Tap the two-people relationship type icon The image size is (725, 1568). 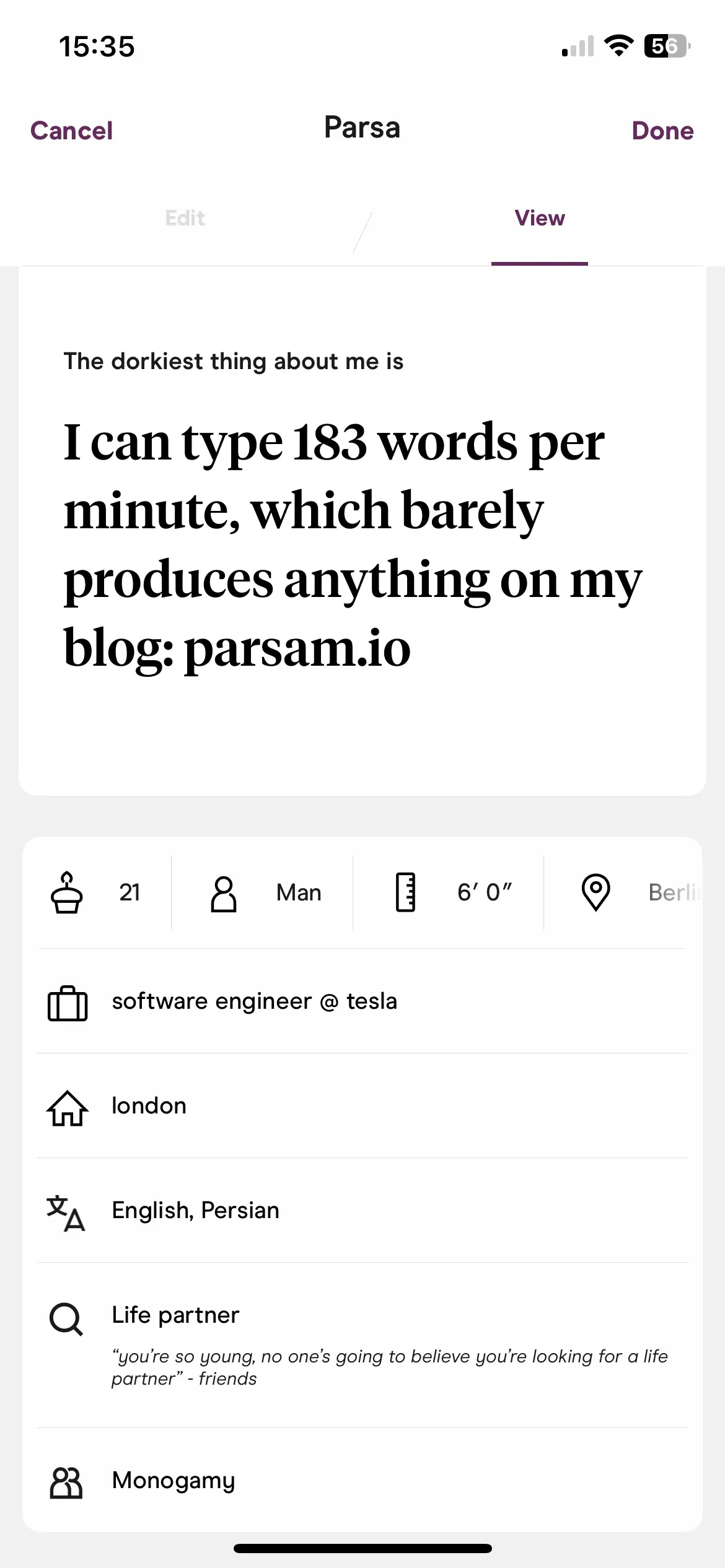pos(66,1483)
